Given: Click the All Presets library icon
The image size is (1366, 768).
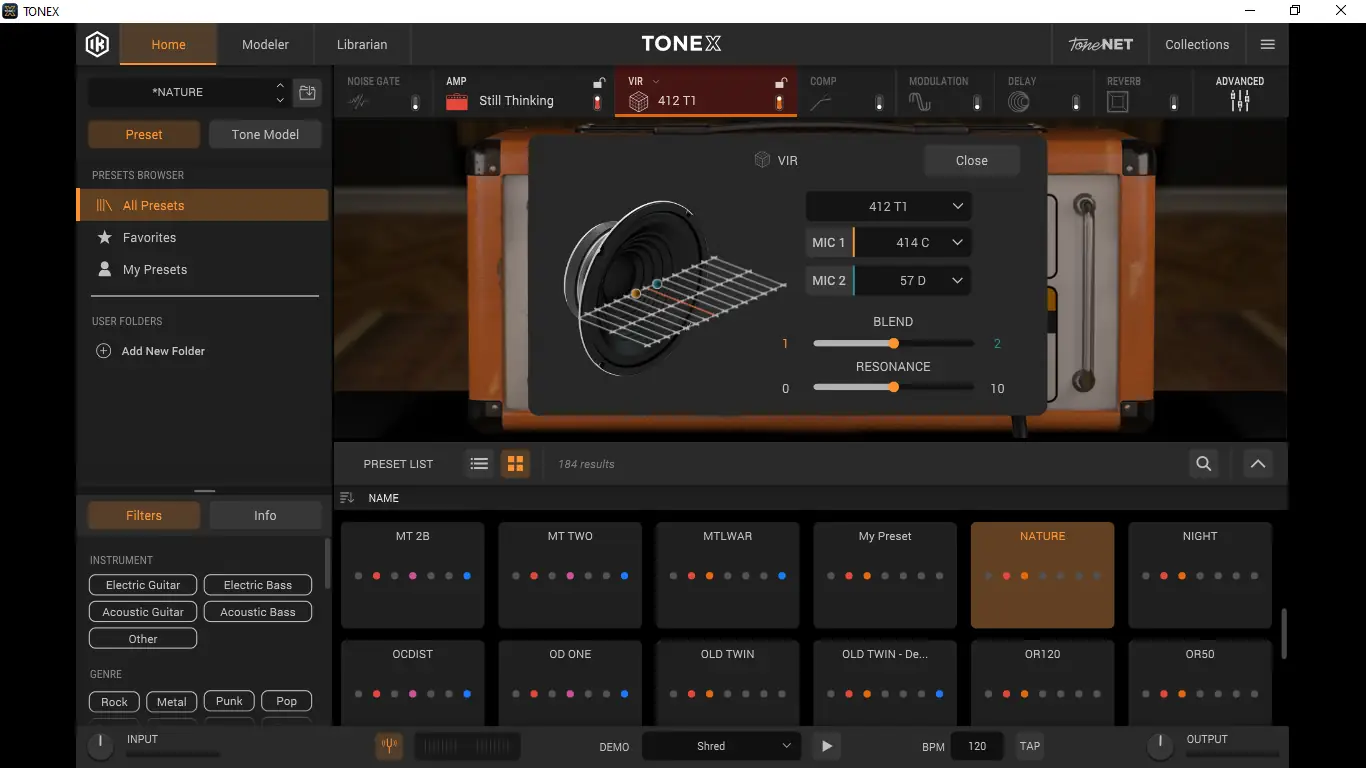Looking at the screenshot, I should tap(104, 205).
